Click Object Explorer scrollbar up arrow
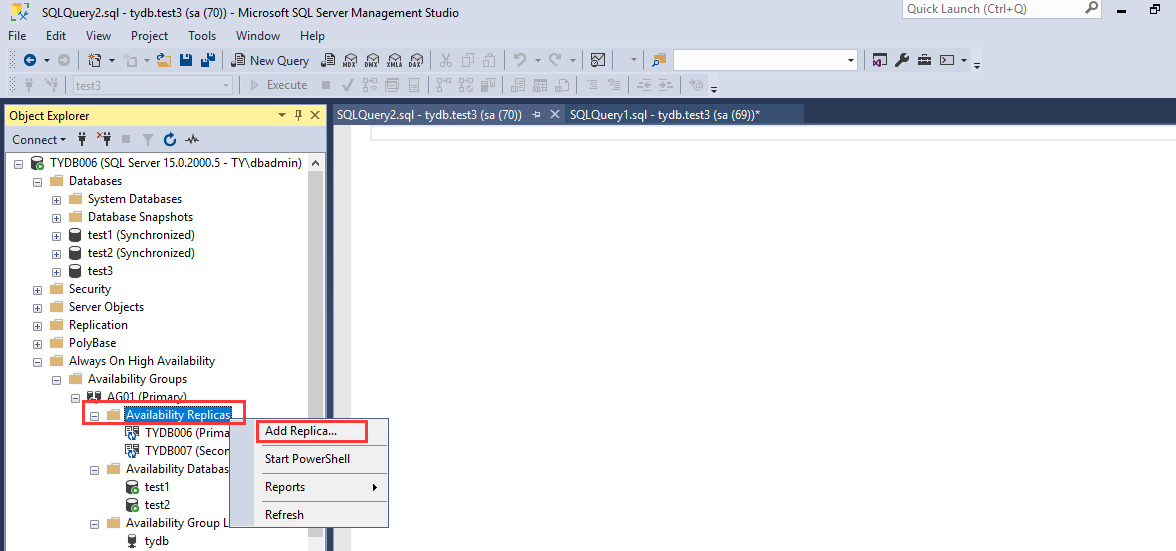Viewport: 1176px width, 551px height. (x=316, y=163)
